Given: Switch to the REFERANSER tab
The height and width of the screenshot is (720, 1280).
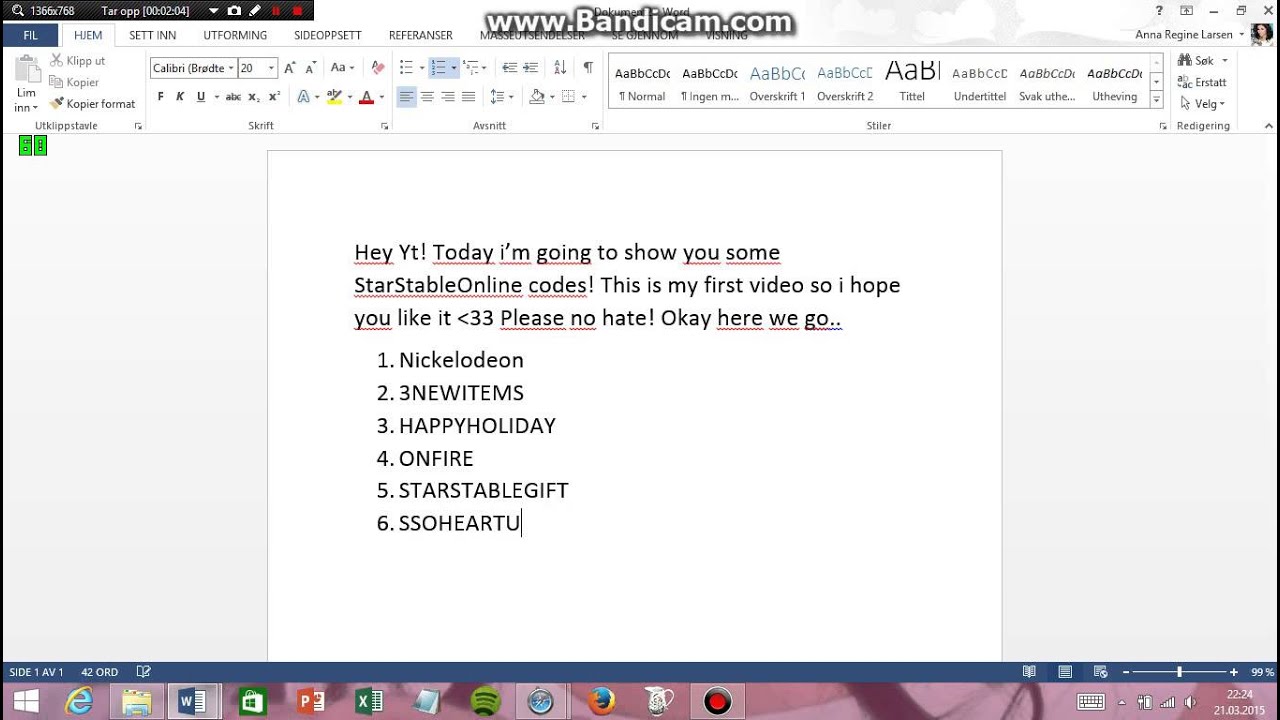Looking at the screenshot, I should click(x=420, y=35).
